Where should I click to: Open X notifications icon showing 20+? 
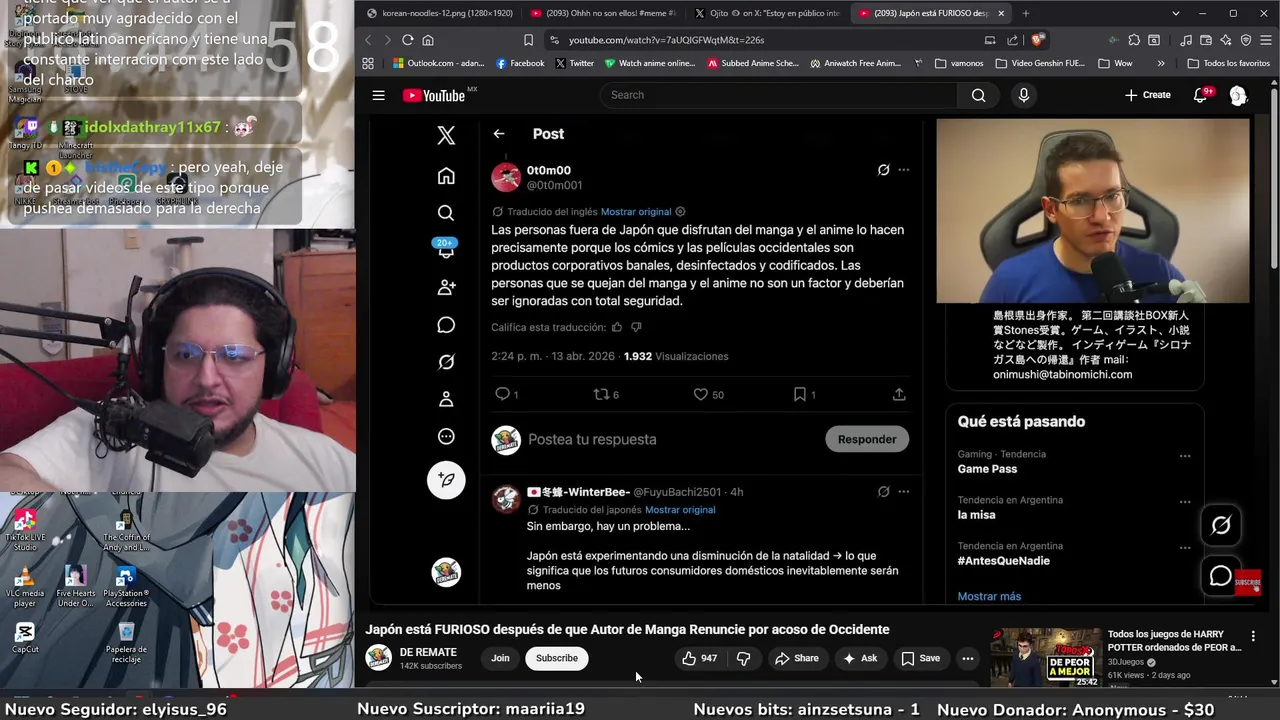pyautogui.click(x=446, y=249)
